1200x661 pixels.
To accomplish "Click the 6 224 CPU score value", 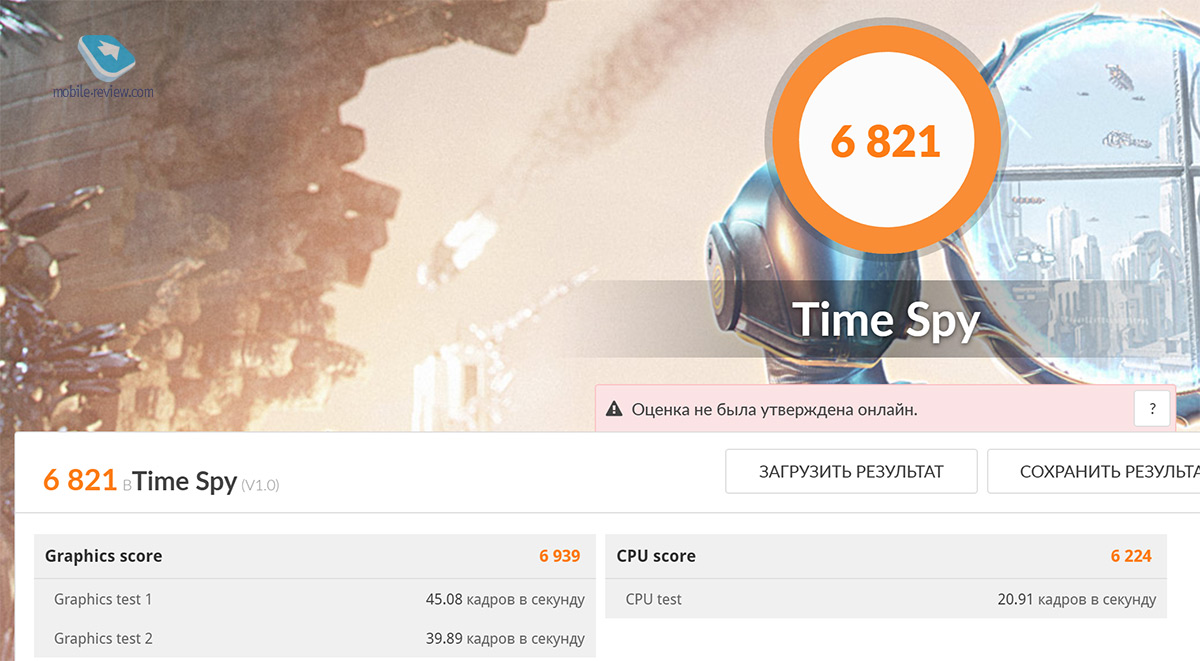I will pyautogui.click(x=1131, y=556).
